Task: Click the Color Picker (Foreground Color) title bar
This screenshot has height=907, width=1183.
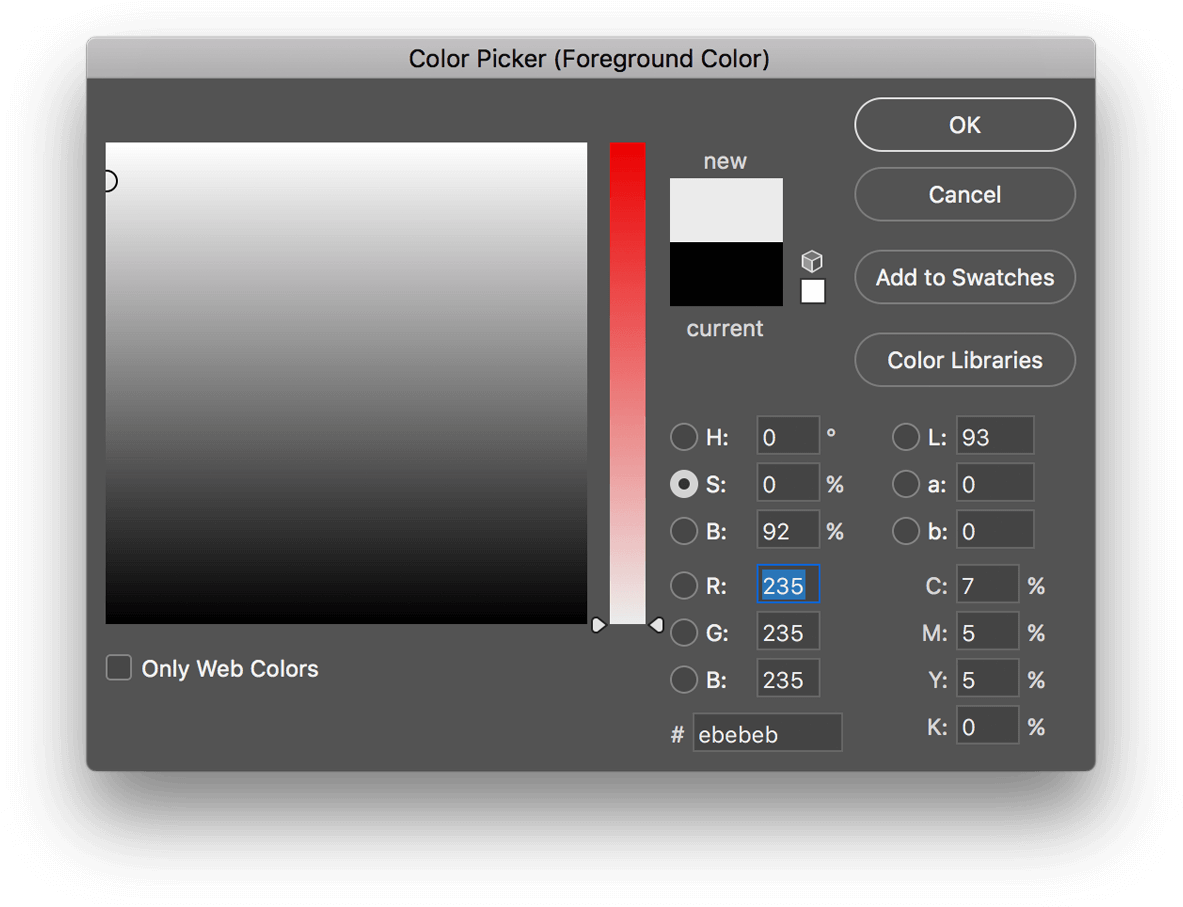Action: pyautogui.click(x=590, y=58)
